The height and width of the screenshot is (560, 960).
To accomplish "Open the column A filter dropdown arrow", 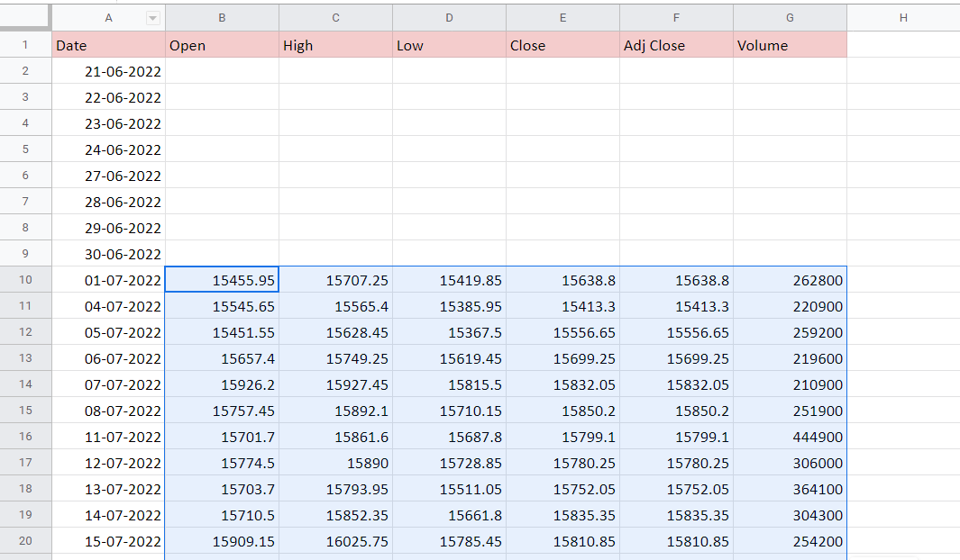I will (x=153, y=18).
